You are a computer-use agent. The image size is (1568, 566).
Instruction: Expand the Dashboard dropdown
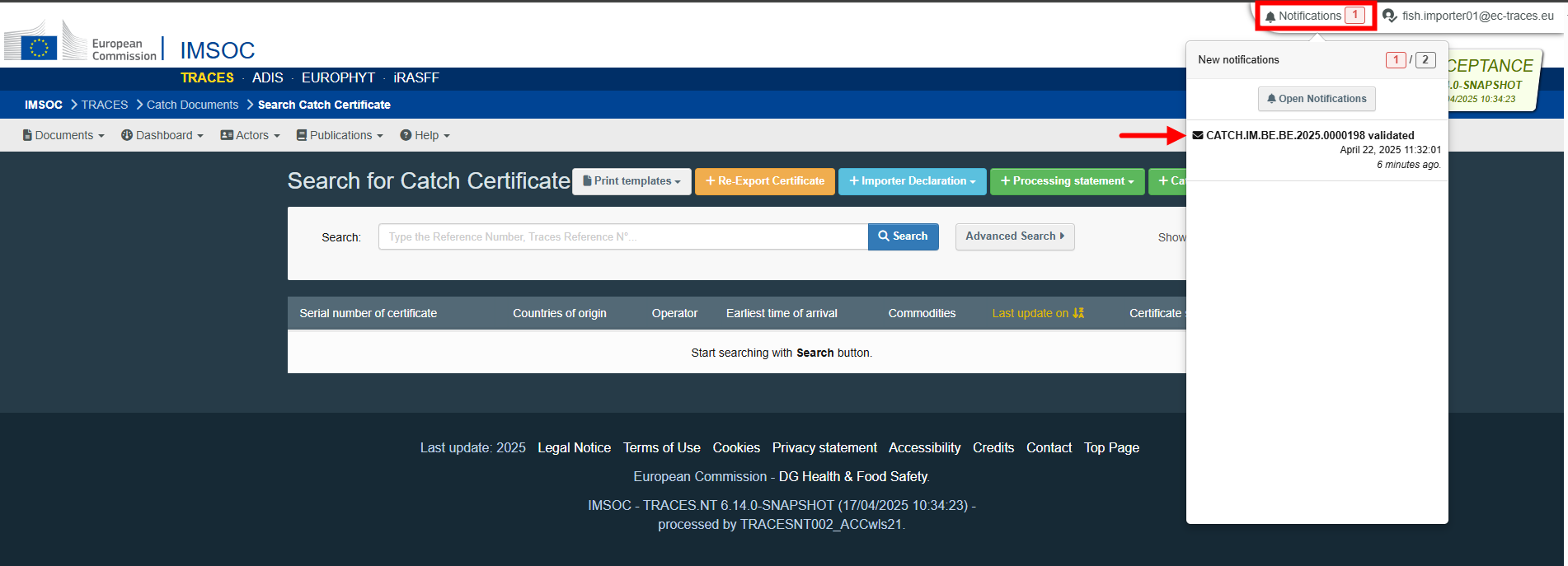(x=162, y=135)
